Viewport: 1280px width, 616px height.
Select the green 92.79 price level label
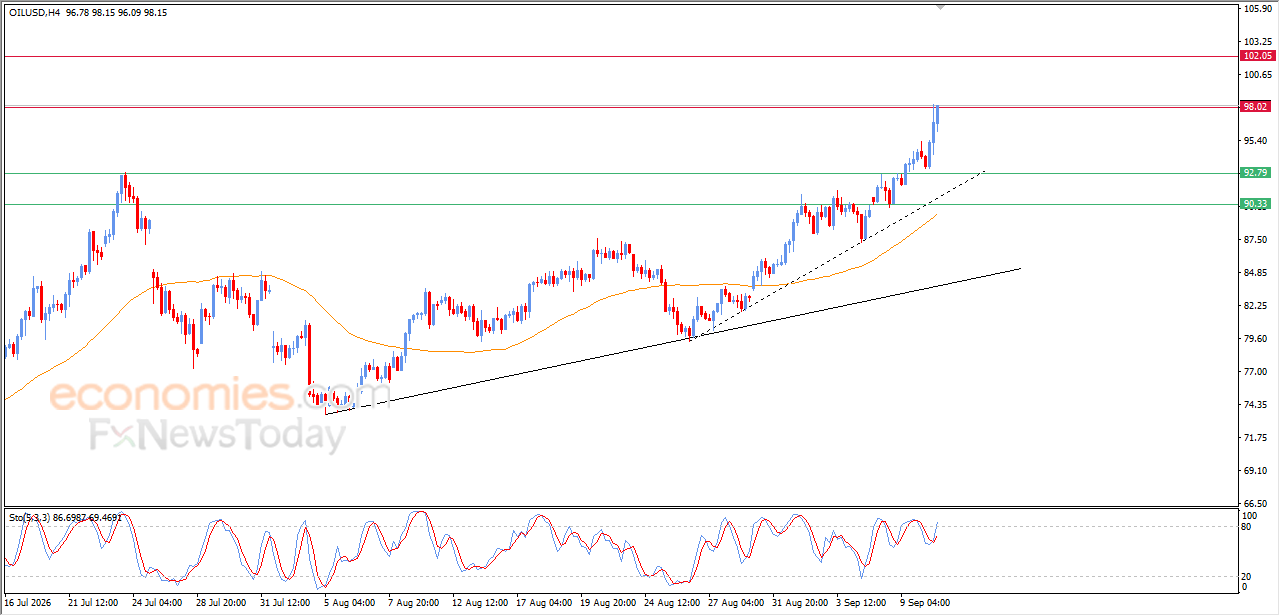(1255, 173)
